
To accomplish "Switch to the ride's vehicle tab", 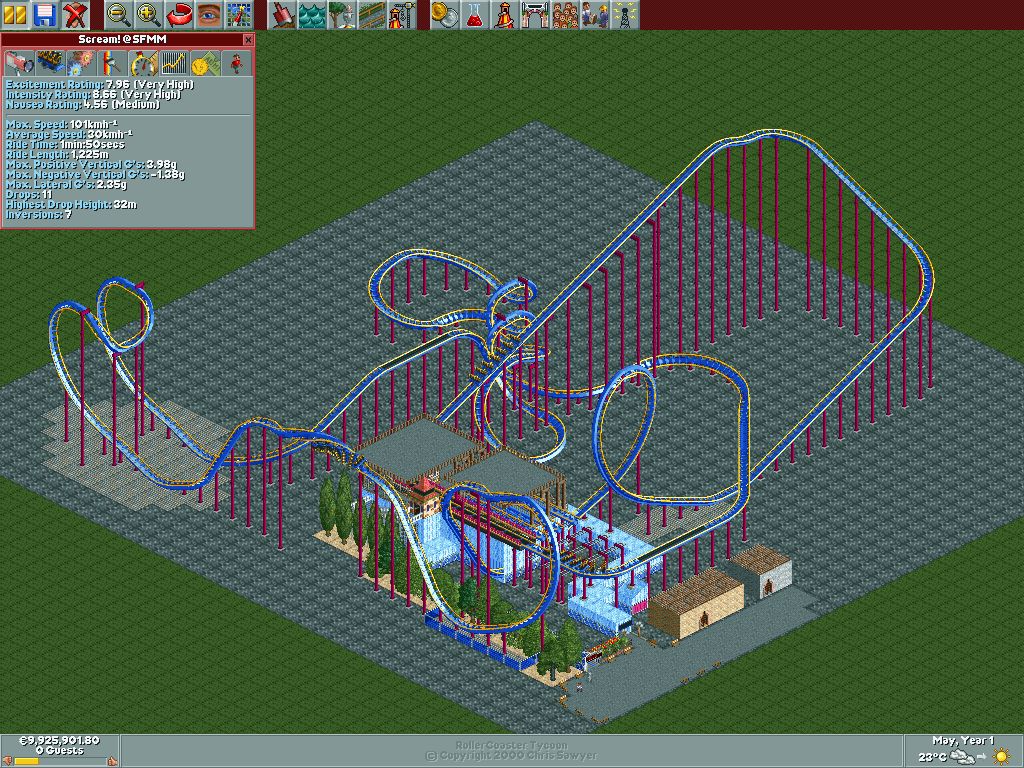I will click(49, 63).
